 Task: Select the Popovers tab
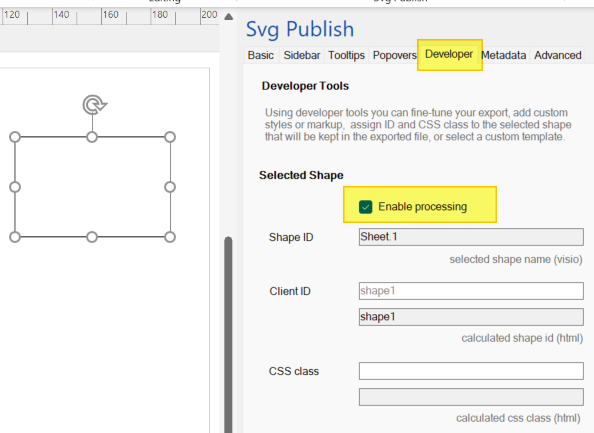394,55
